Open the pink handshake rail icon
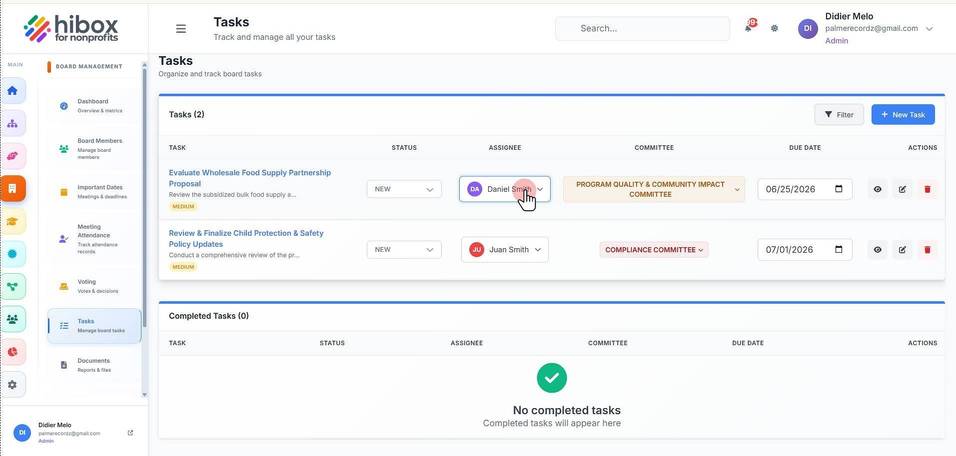The height and width of the screenshot is (456, 956). point(12,156)
